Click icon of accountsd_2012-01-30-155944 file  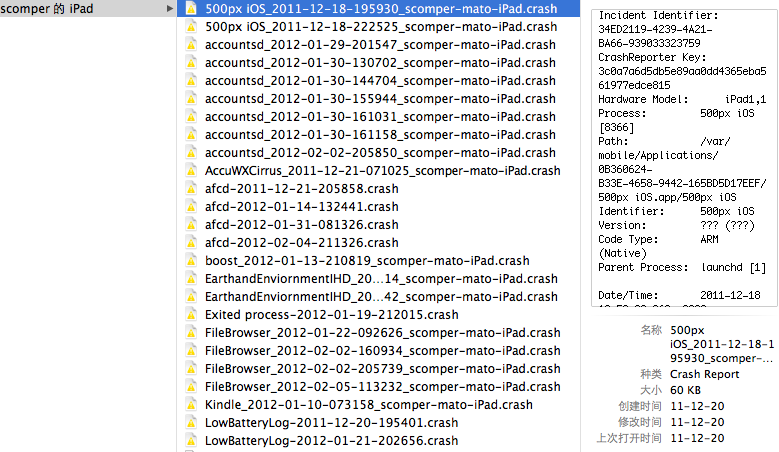pos(191,99)
